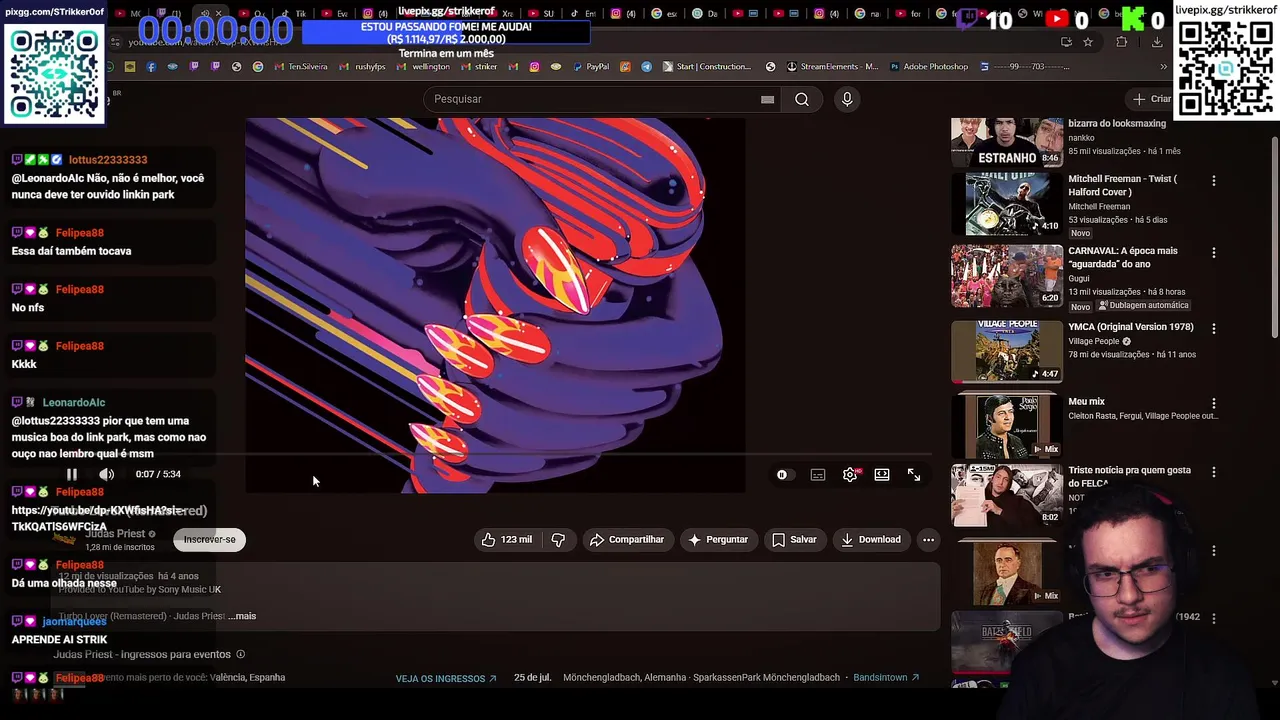Enter fullscreen with the player expand icon
This screenshot has width=1280, height=720.
click(x=914, y=475)
